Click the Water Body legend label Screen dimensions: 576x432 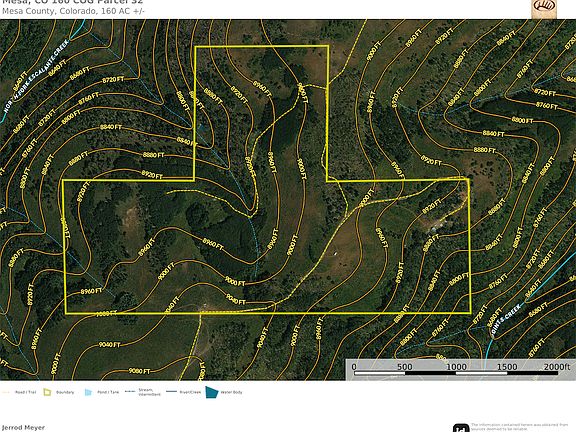(x=231, y=392)
